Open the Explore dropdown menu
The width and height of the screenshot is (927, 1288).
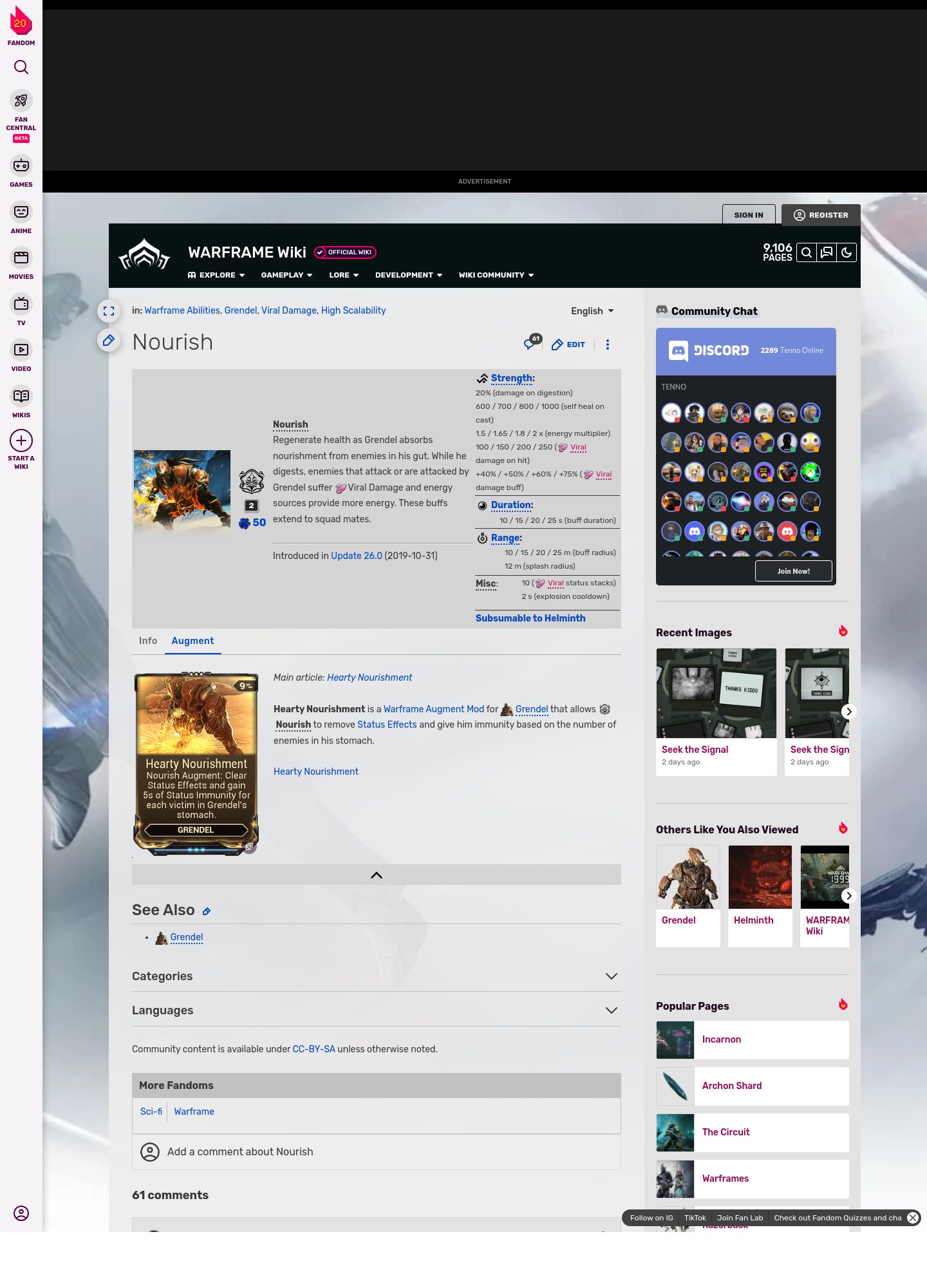216,275
